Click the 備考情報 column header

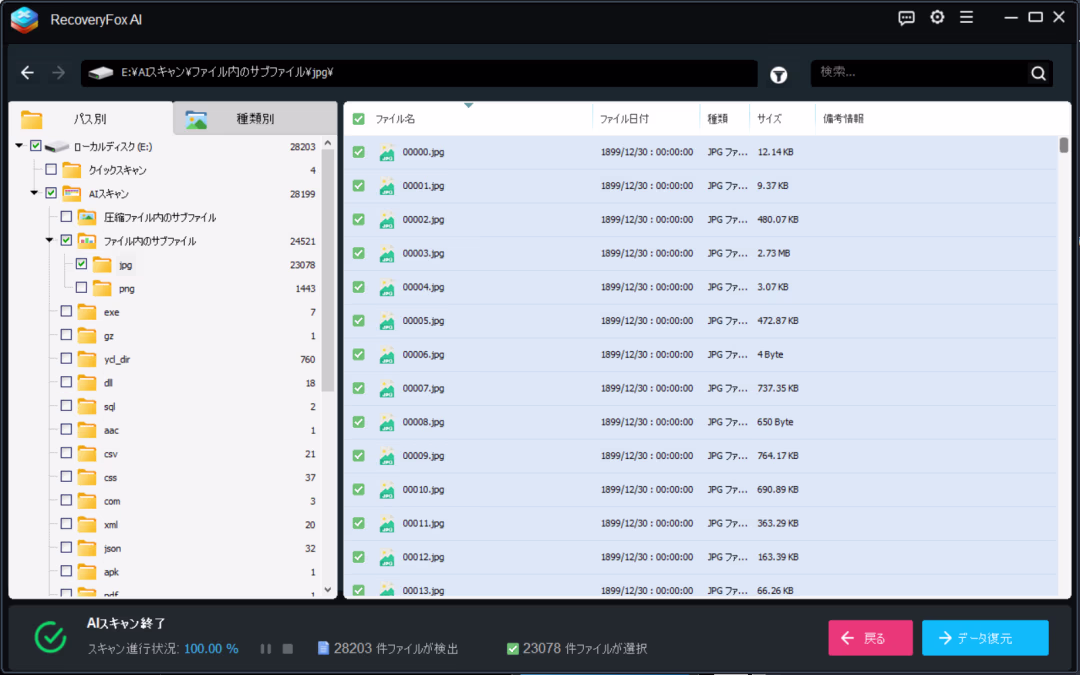[x=843, y=119]
